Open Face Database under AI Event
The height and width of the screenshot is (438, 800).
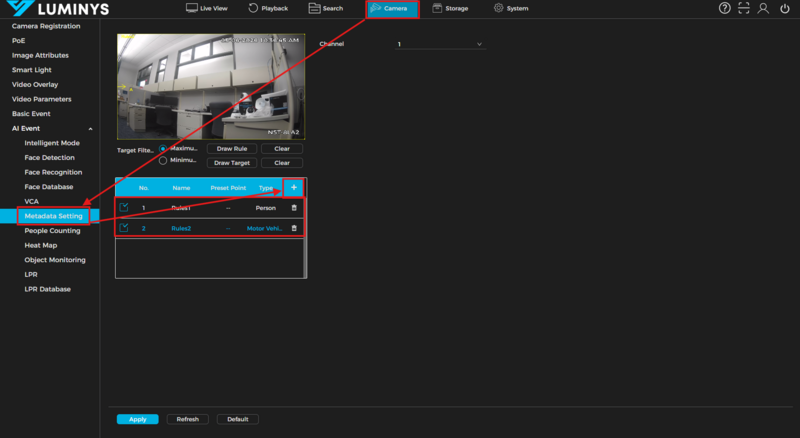(48, 187)
